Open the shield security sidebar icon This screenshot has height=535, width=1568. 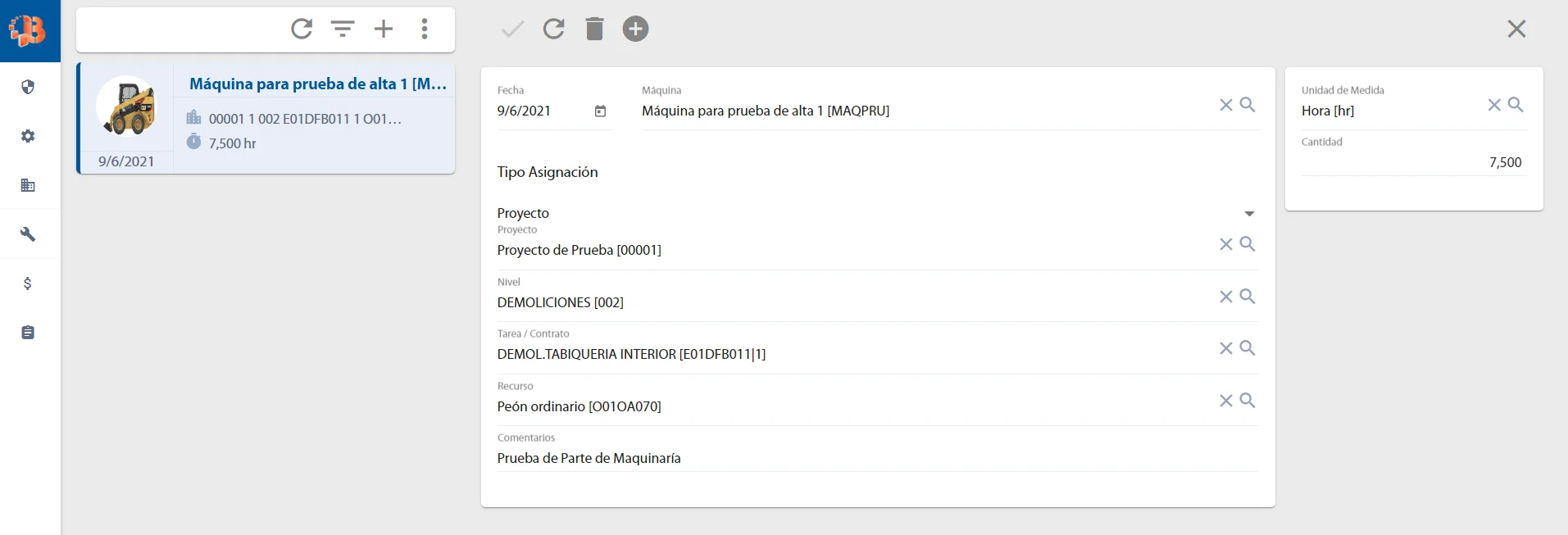pyautogui.click(x=28, y=87)
